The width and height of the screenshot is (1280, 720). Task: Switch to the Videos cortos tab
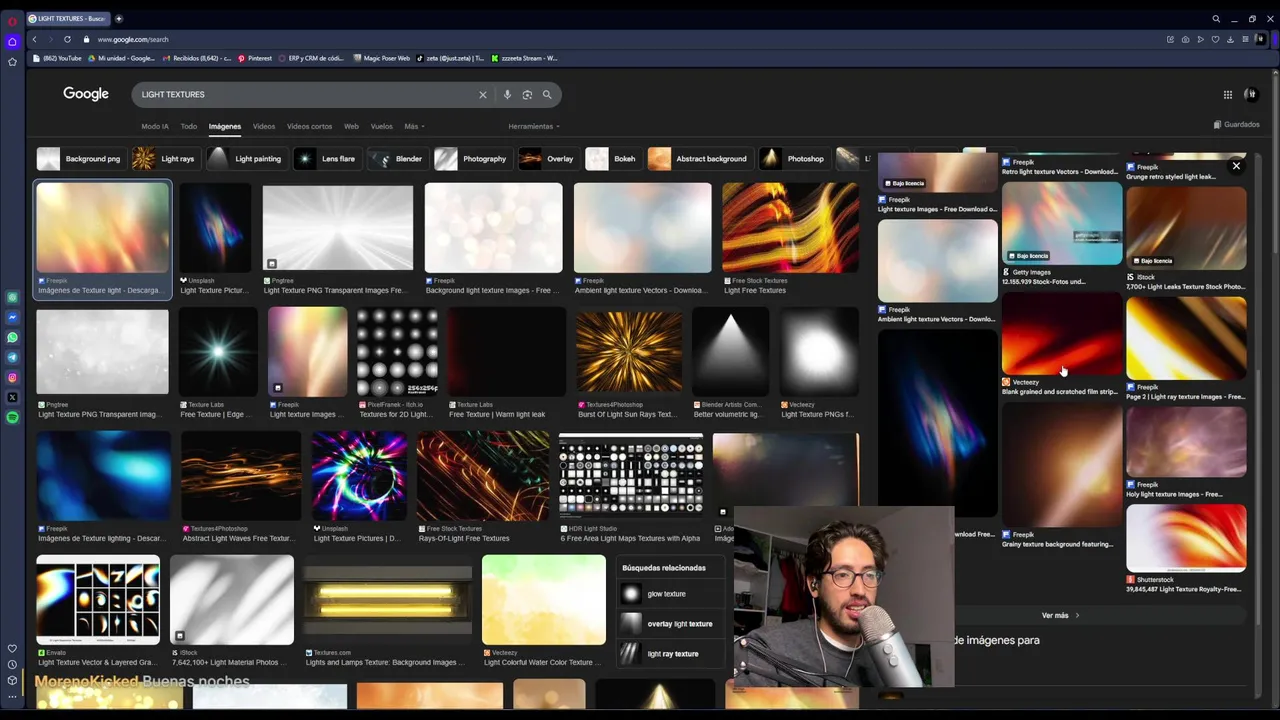pos(309,126)
